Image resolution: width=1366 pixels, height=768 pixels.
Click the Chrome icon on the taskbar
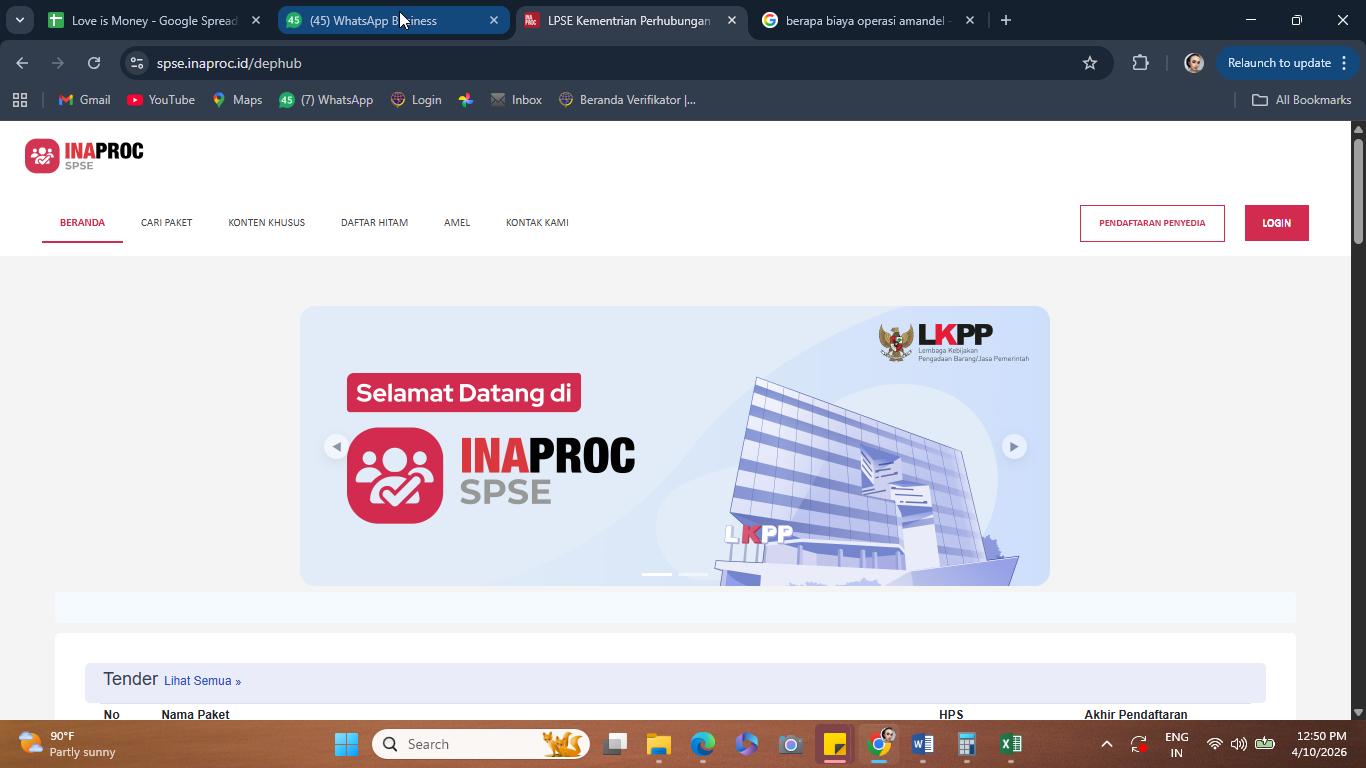click(879, 744)
